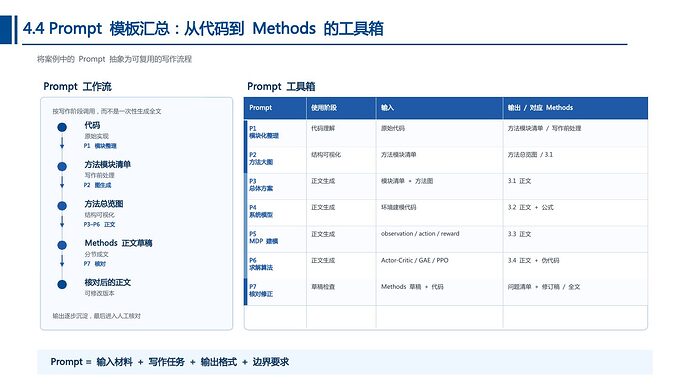
Task: Click '草稿检查' in the P7 row
Action: (x=323, y=287)
